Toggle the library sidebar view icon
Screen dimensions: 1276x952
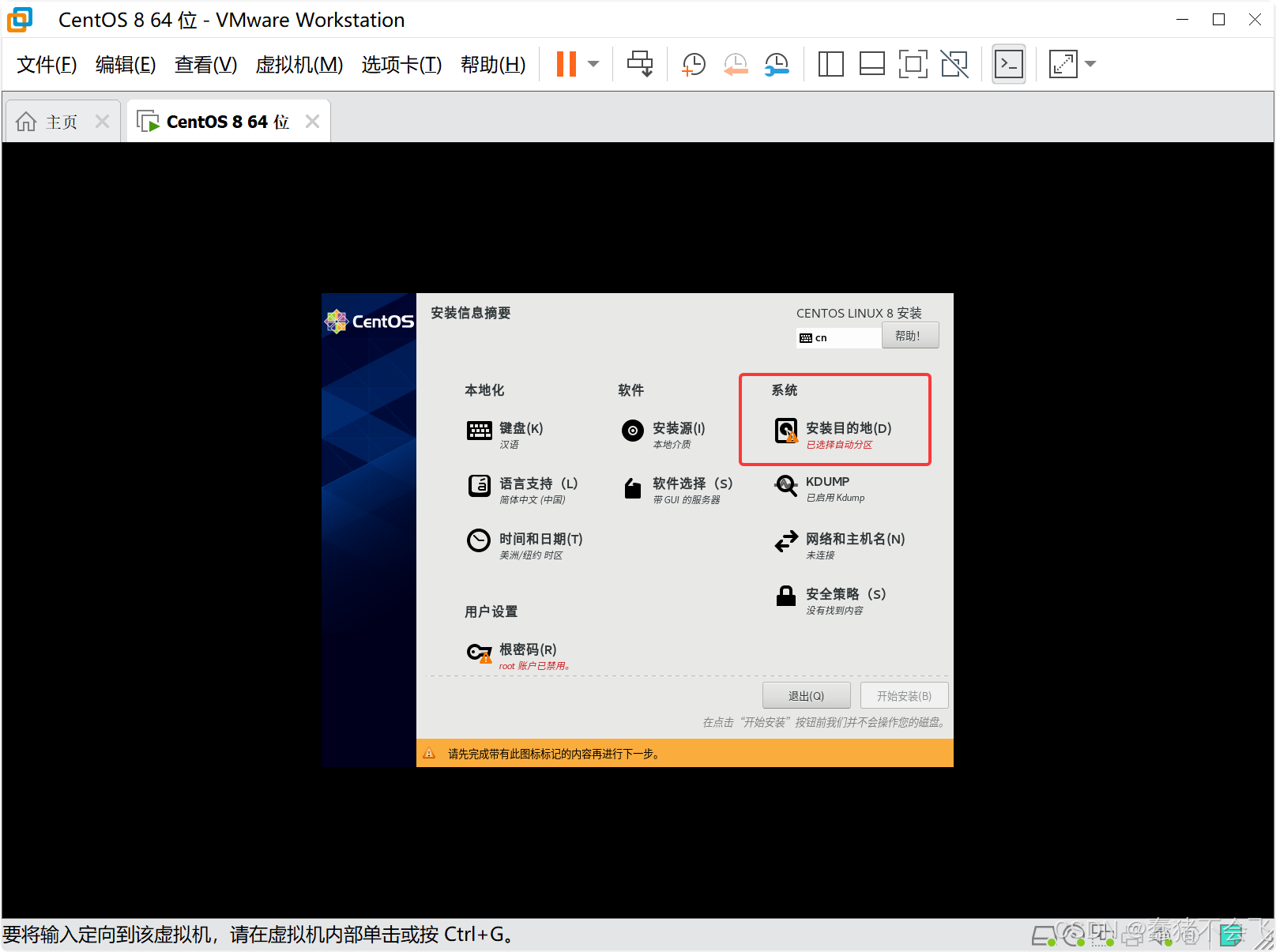click(830, 64)
